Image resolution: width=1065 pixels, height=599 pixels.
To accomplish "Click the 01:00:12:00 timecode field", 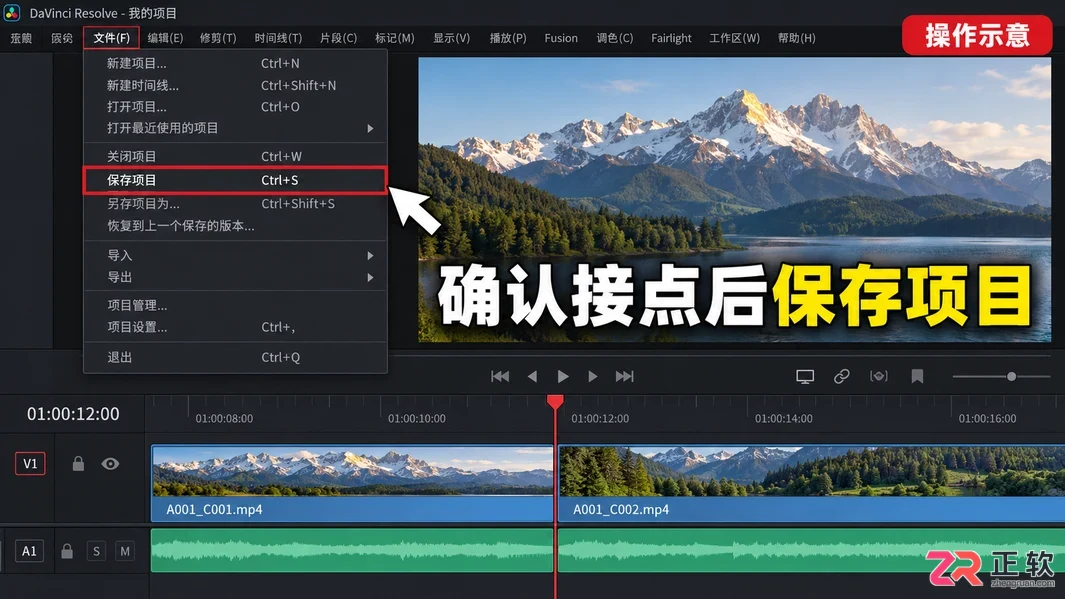I will pyautogui.click(x=73, y=414).
